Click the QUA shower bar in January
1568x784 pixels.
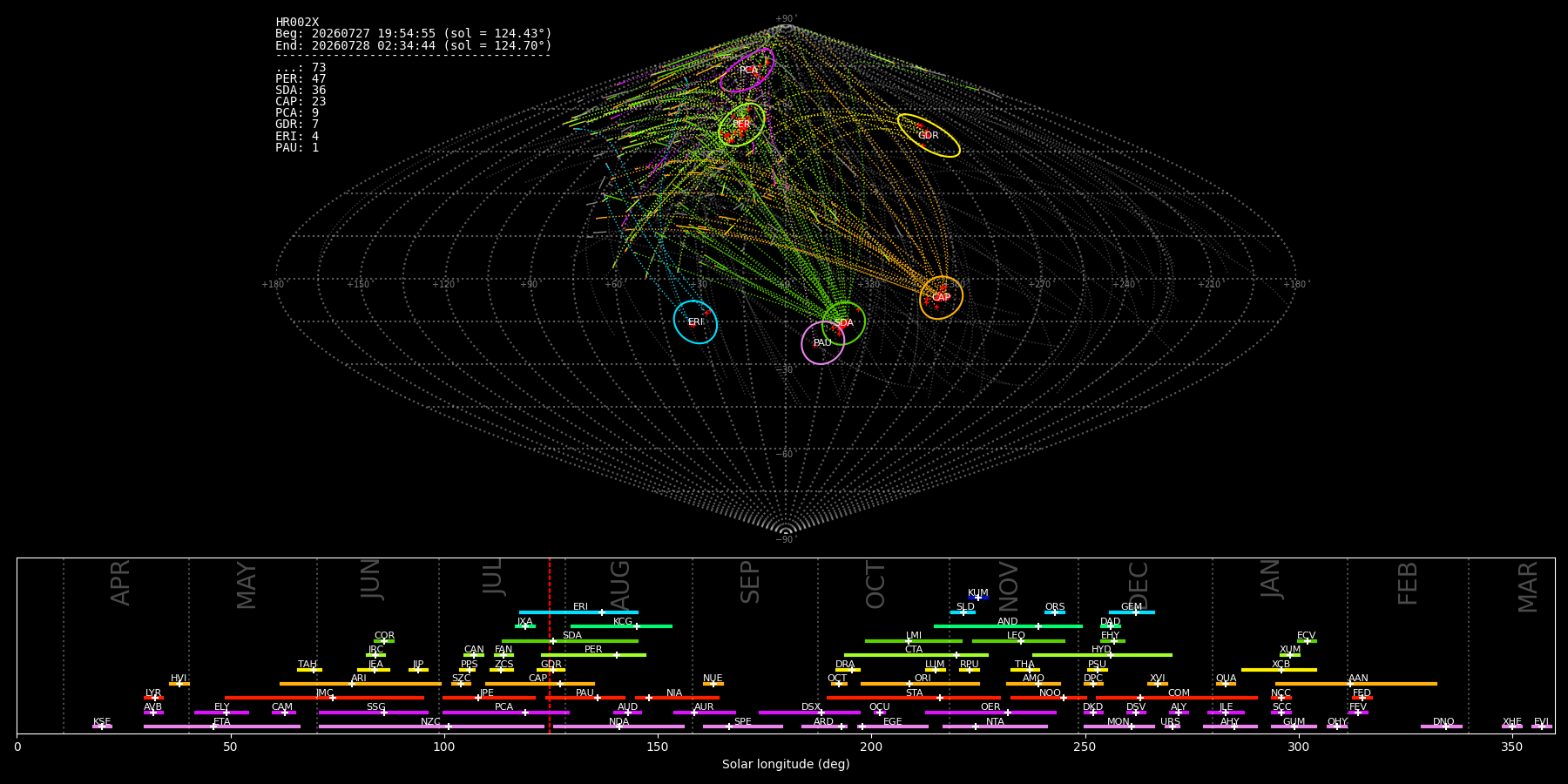[1226, 684]
